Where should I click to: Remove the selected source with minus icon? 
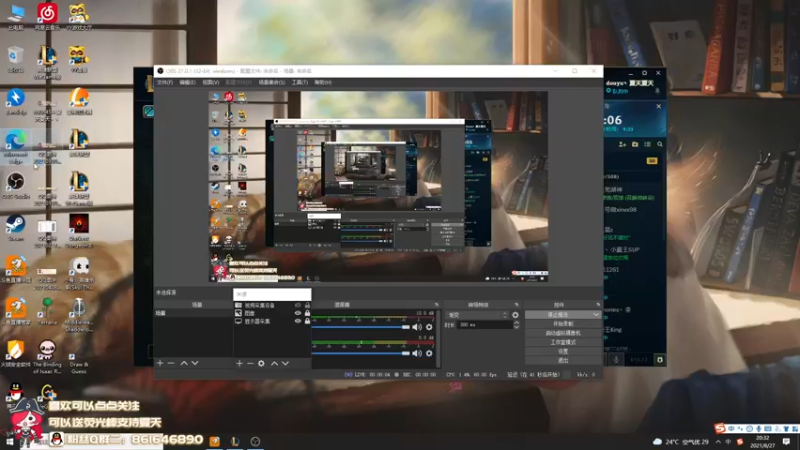tap(250, 363)
